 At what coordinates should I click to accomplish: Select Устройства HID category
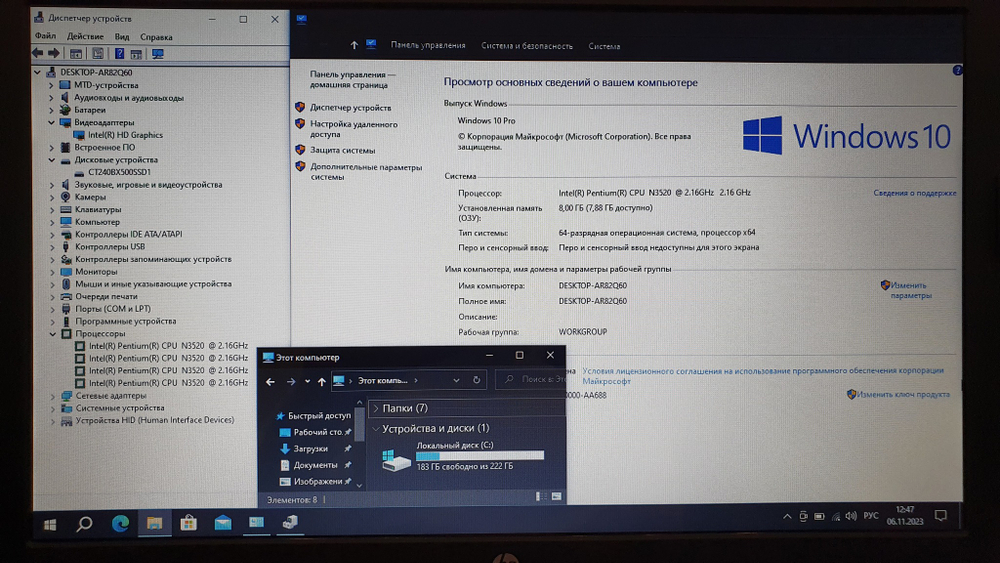(155, 420)
